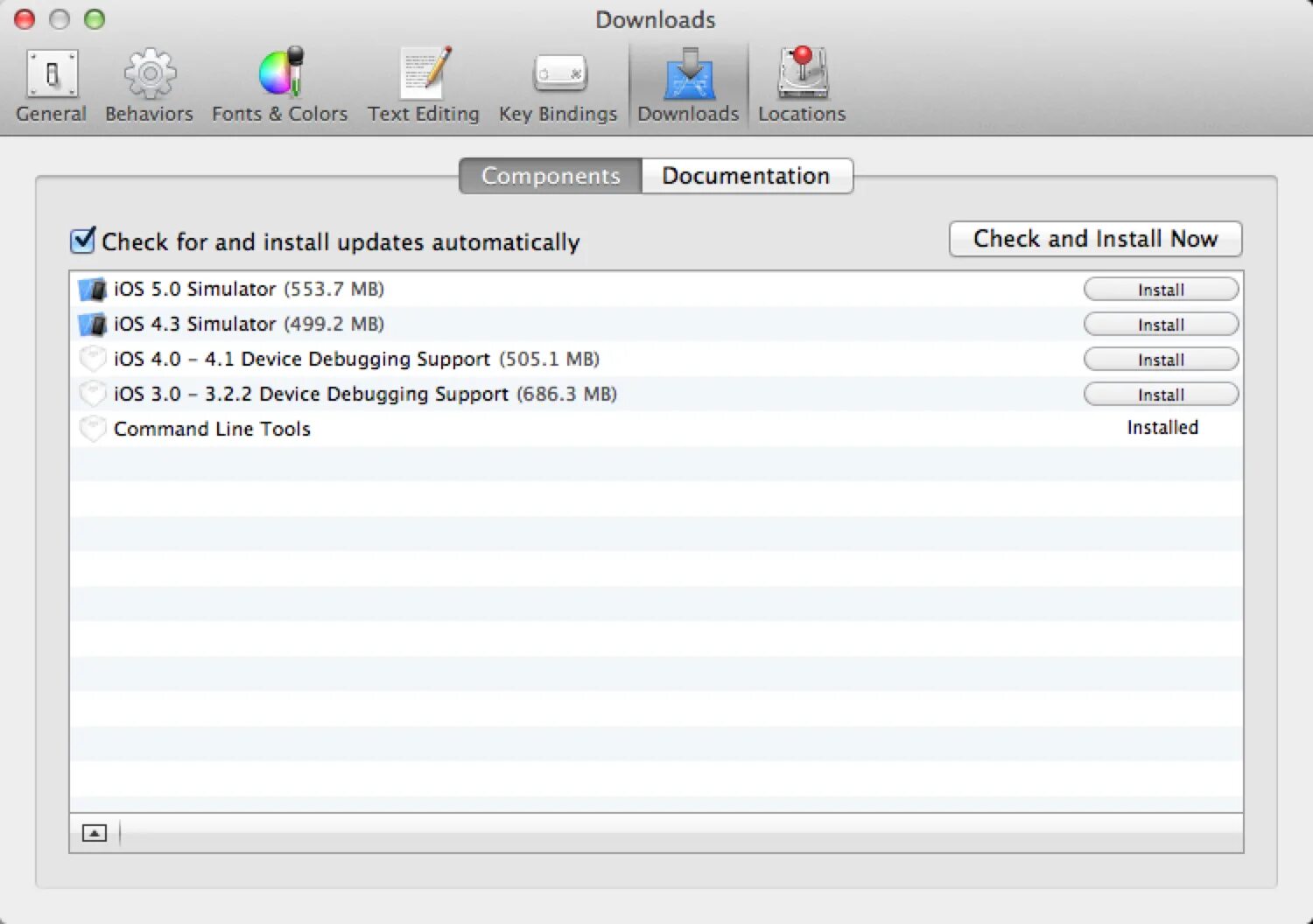This screenshot has width=1313, height=924.
Task: Select the Command Line Tools row text
Action: pos(212,429)
